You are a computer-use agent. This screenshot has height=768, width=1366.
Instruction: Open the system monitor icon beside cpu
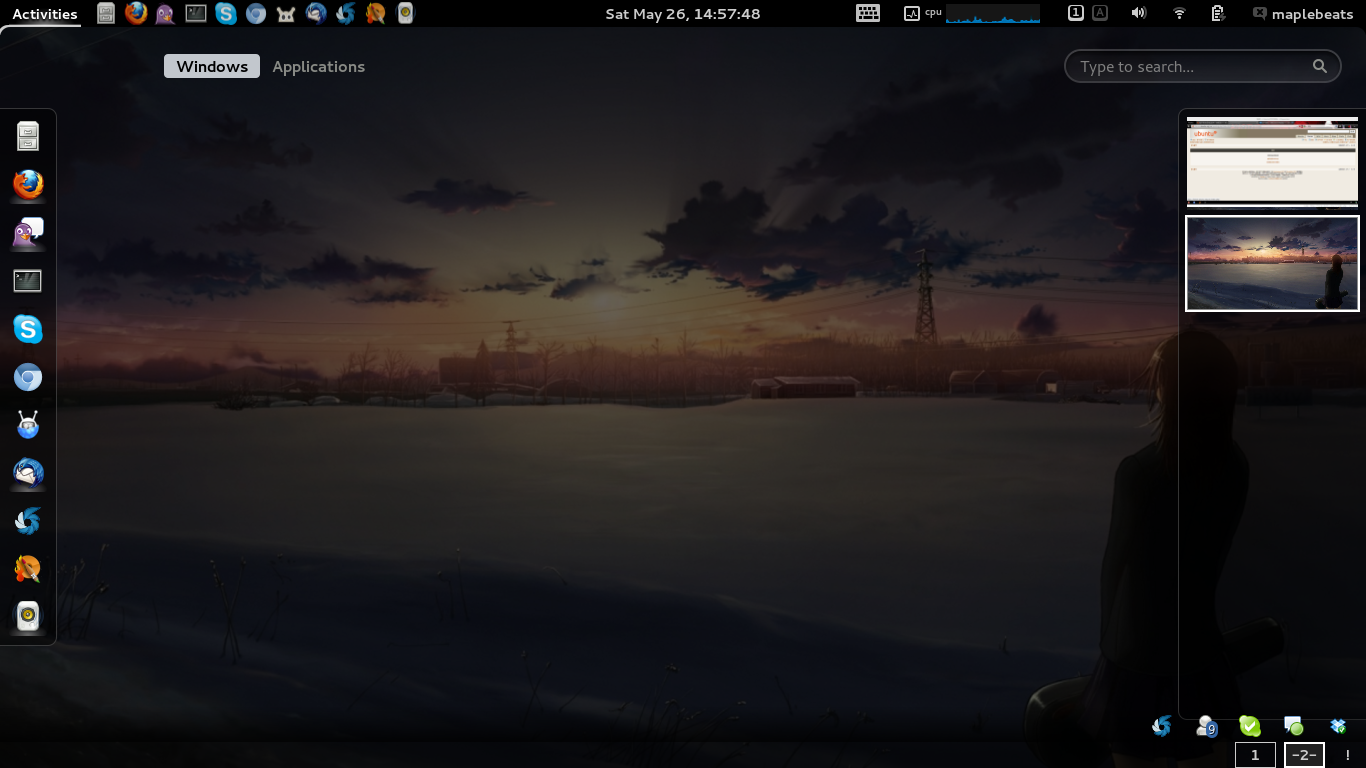[x=912, y=13]
